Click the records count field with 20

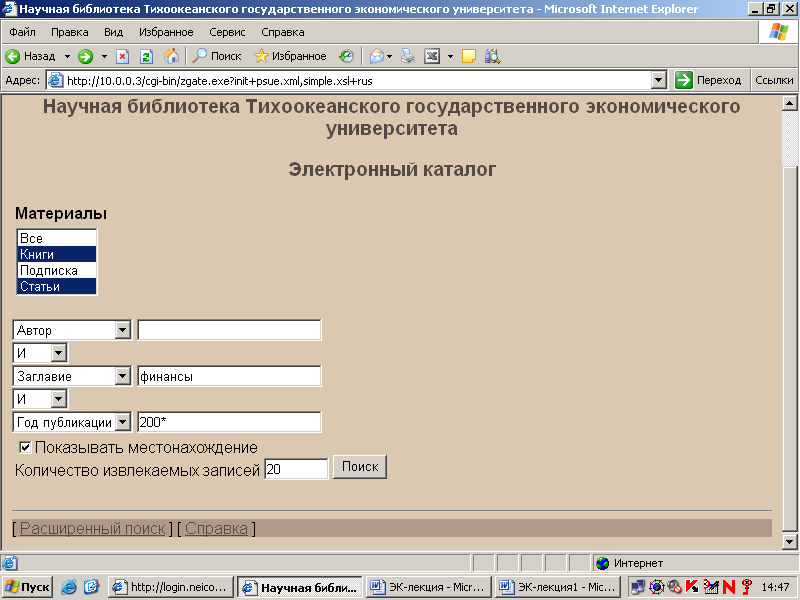coord(296,469)
